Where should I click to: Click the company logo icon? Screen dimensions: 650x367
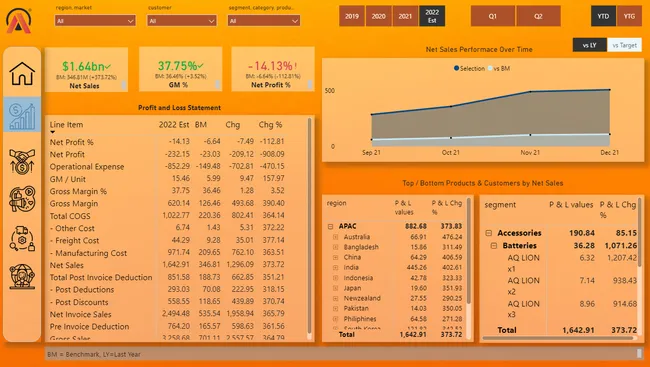coord(19,21)
